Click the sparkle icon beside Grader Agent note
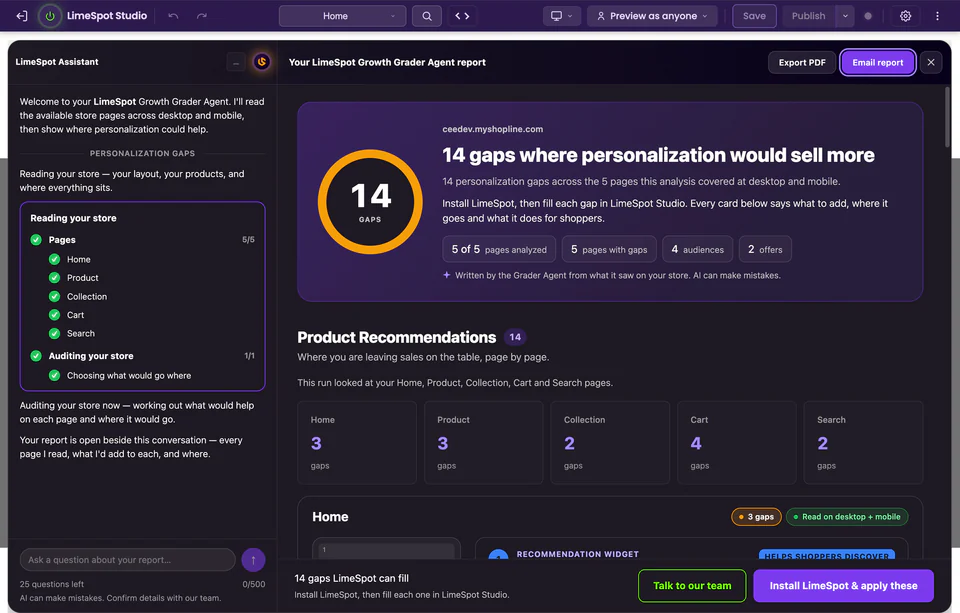This screenshot has width=960, height=613. pos(446,275)
